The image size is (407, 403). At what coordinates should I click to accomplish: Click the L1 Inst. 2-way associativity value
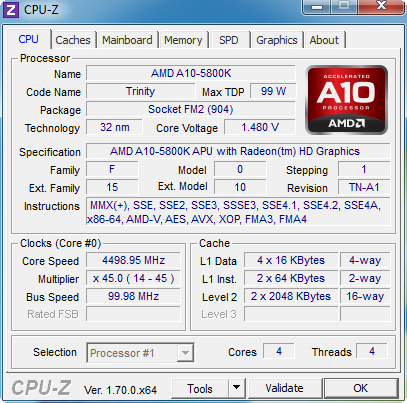[x=365, y=278]
